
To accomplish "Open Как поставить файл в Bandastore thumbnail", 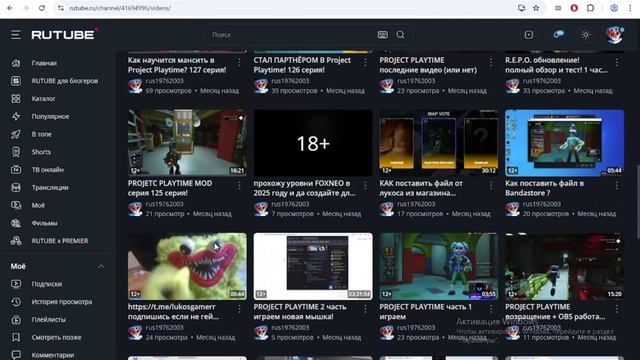I will 564,143.
